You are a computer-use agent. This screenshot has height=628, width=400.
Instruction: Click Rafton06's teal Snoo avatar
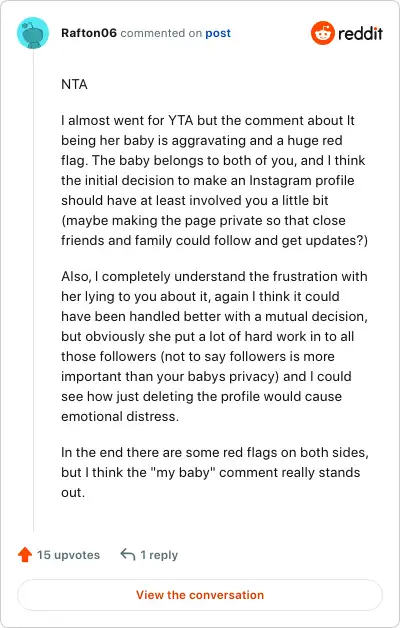[x=33, y=33]
